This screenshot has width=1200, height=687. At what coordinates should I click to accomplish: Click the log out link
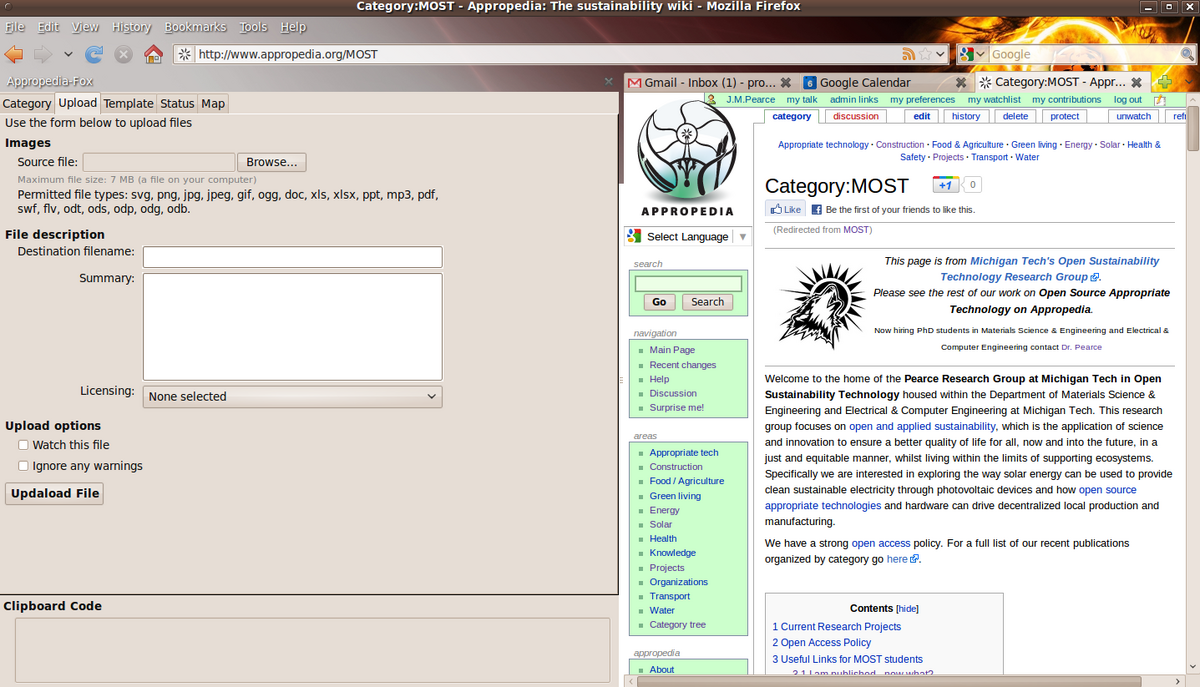click(x=1128, y=100)
